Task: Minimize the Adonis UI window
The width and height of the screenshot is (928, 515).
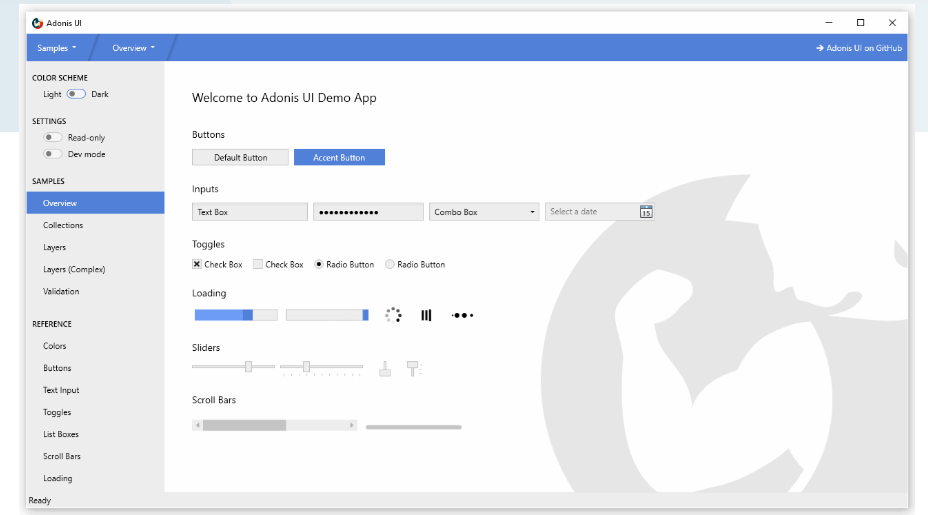Action: [x=829, y=22]
